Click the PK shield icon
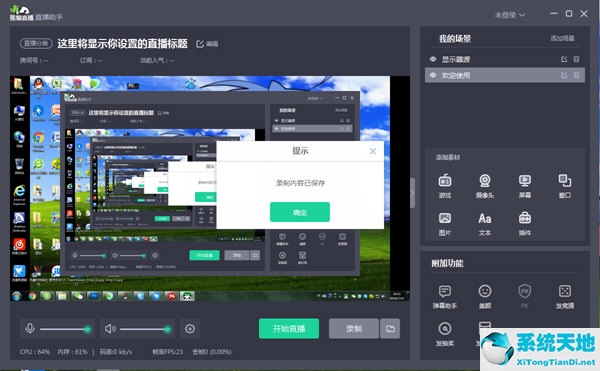The width and height of the screenshot is (600, 371). click(x=525, y=292)
